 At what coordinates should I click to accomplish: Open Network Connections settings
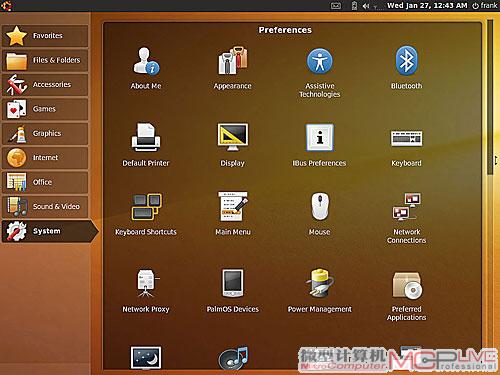pyautogui.click(x=406, y=218)
